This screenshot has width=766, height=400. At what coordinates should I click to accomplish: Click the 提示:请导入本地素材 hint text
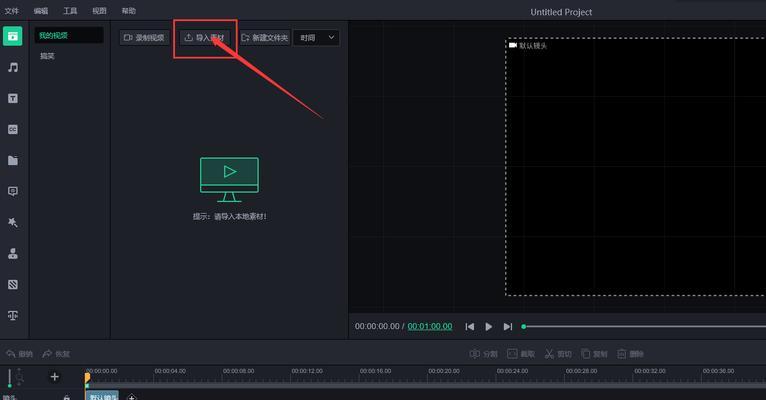pyautogui.click(x=230, y=216)
